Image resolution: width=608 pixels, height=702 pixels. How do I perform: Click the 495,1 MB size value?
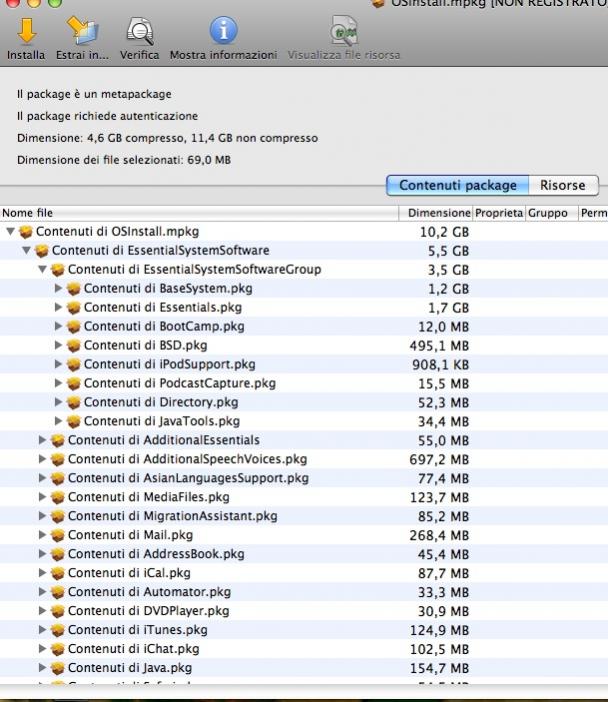tap(439, 346)
